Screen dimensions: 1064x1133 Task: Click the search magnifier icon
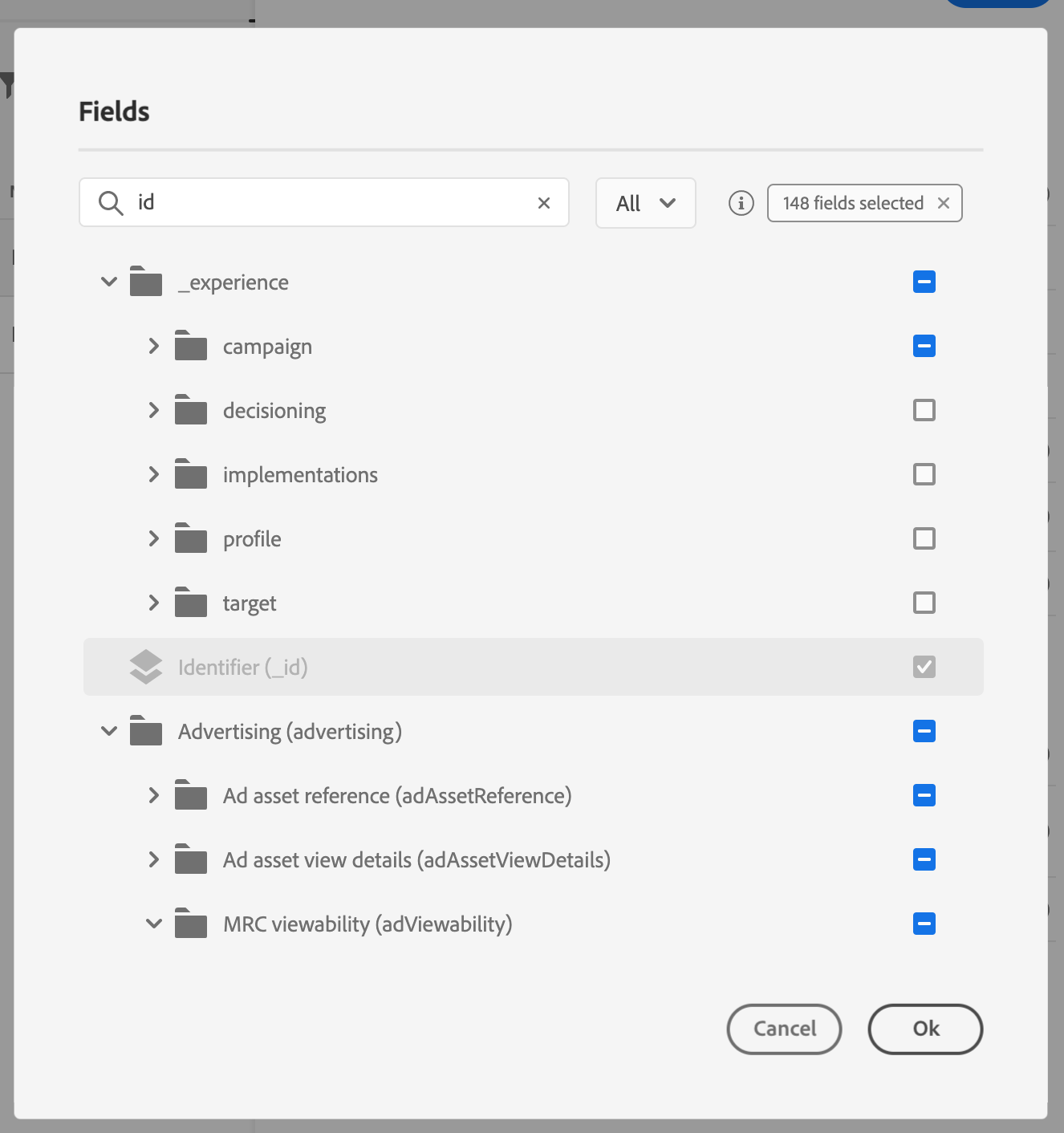(111, 203)
